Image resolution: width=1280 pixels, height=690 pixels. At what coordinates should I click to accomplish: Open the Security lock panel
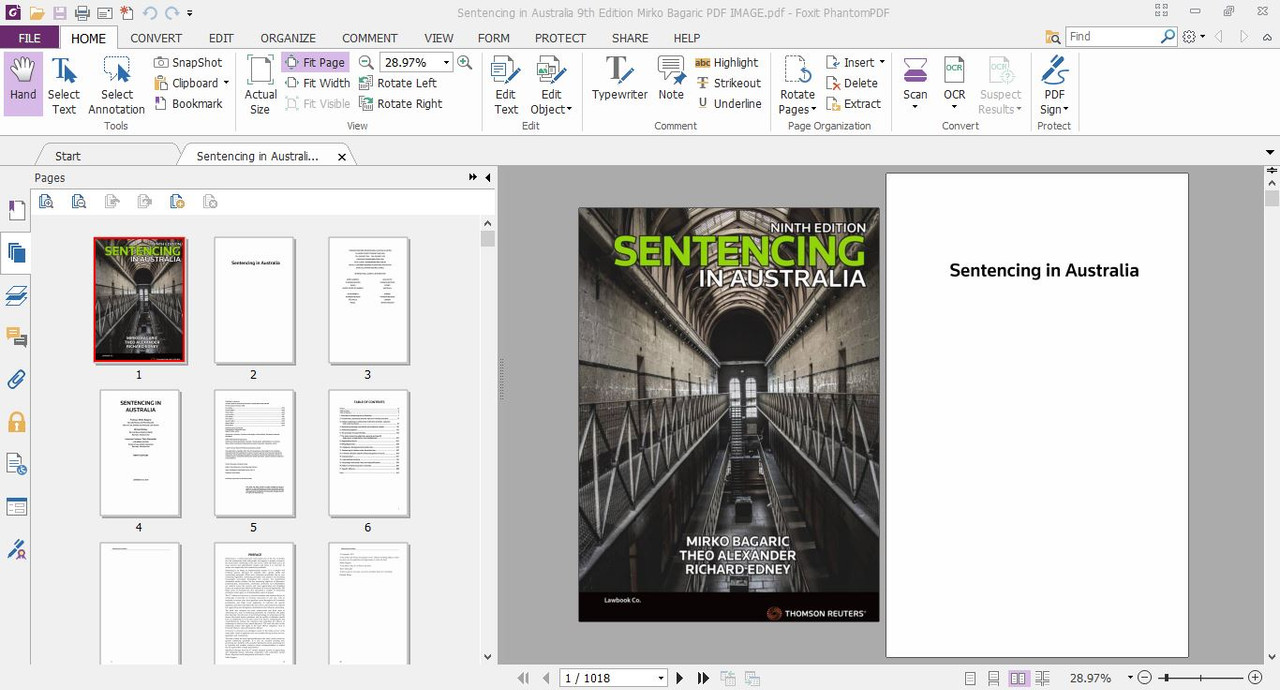tap(16, 422)
